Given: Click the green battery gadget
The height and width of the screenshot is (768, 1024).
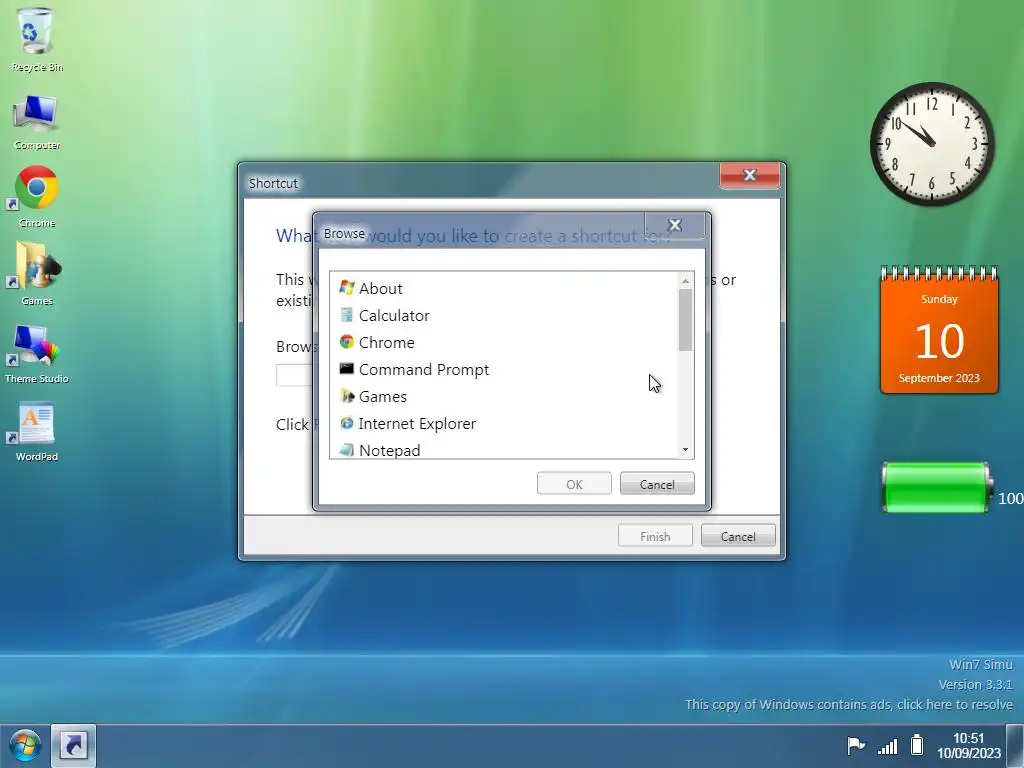Looking at the screenshot, I should 936,487.
